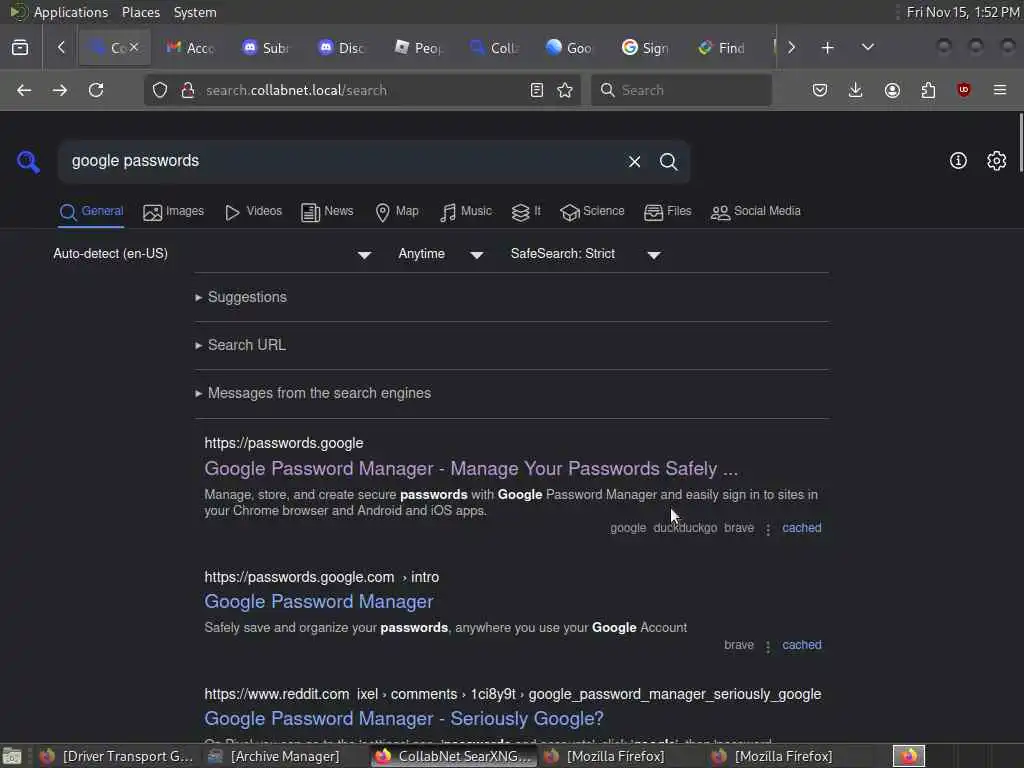Open Anytime time range dropdown
Viewport: 1024px width, 768px height.
pyautogui.click(x=441, y=254)
